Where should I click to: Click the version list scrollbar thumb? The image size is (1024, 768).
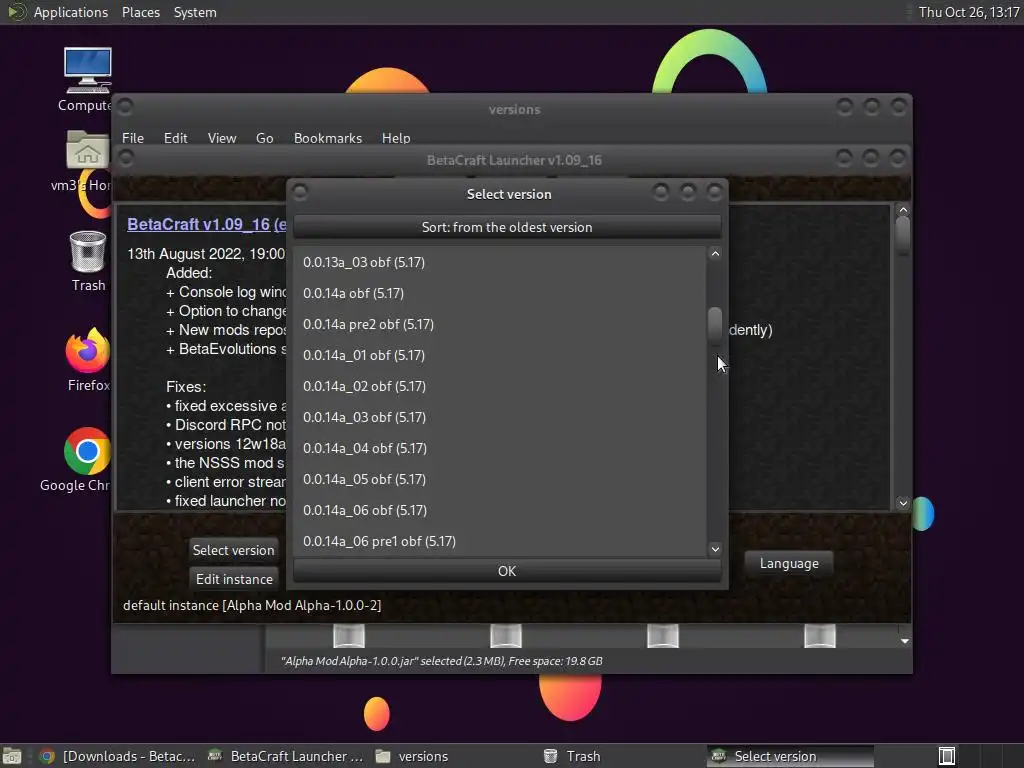click(x=715, y=325)
